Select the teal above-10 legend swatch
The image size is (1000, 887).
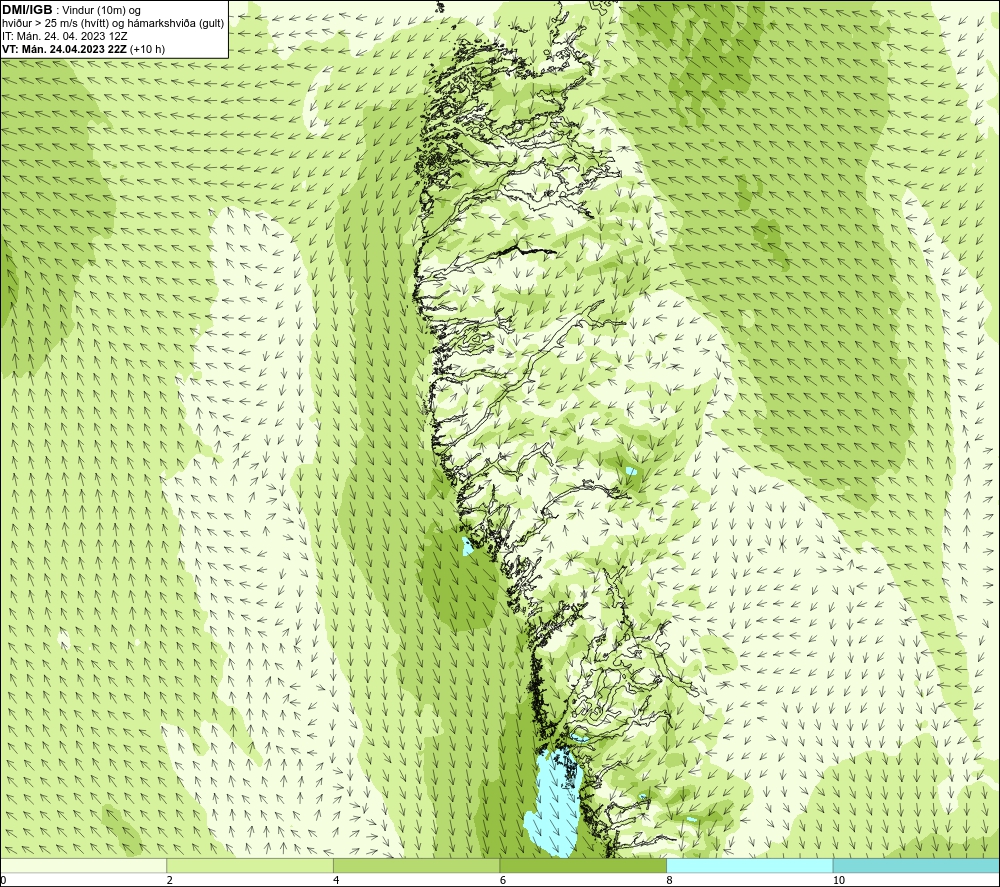coord(916,865)
